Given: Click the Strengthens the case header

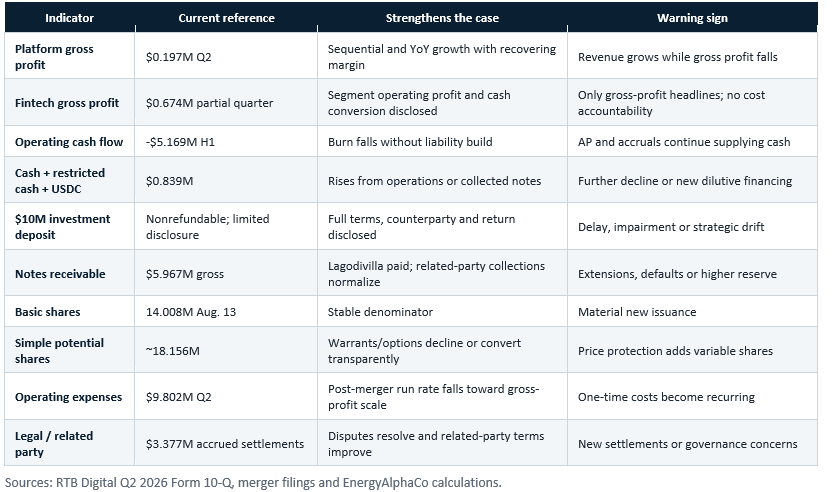Looking at the screenshot, I should tap(442, 18).
